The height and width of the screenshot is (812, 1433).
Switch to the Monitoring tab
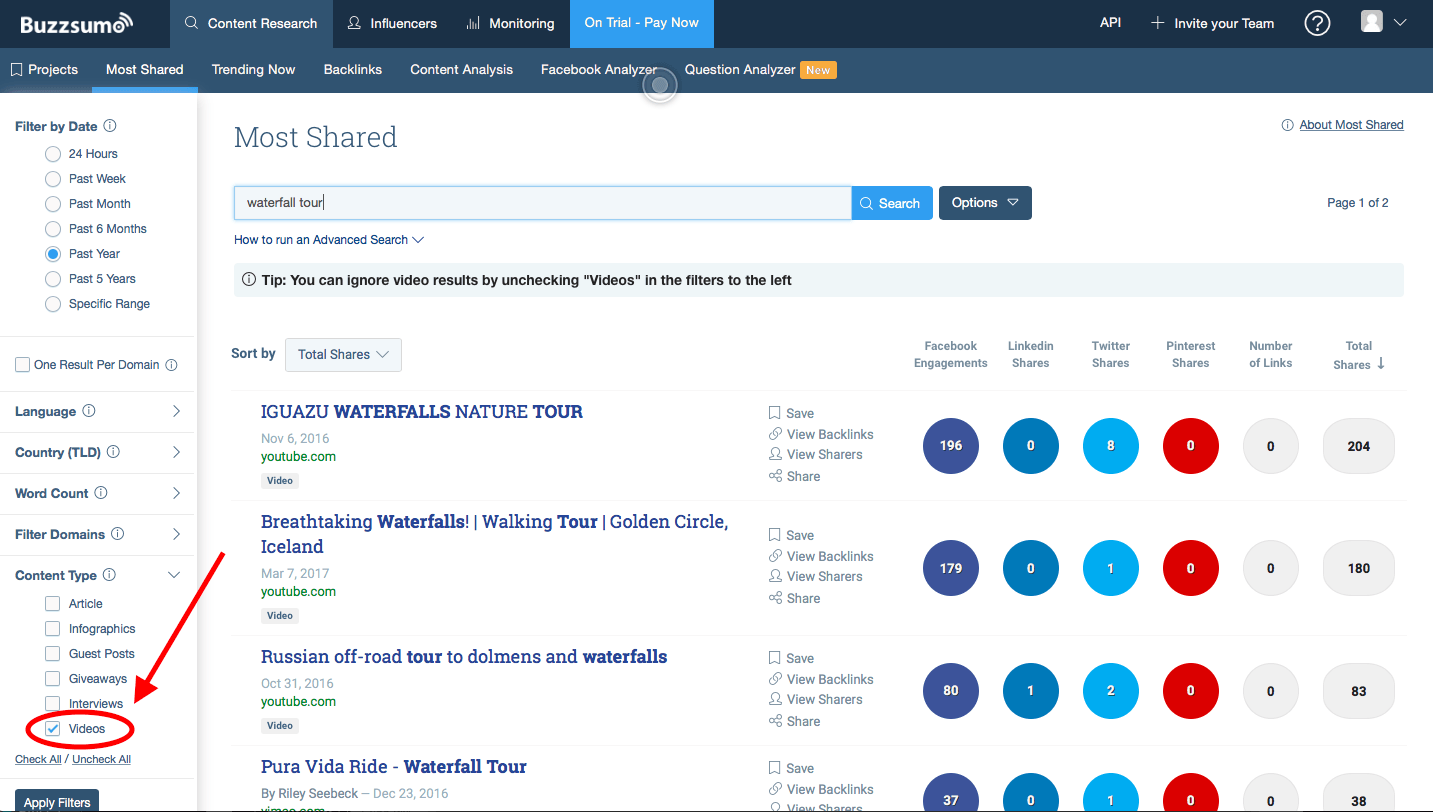pyautogui.click(x=510, y=23)
